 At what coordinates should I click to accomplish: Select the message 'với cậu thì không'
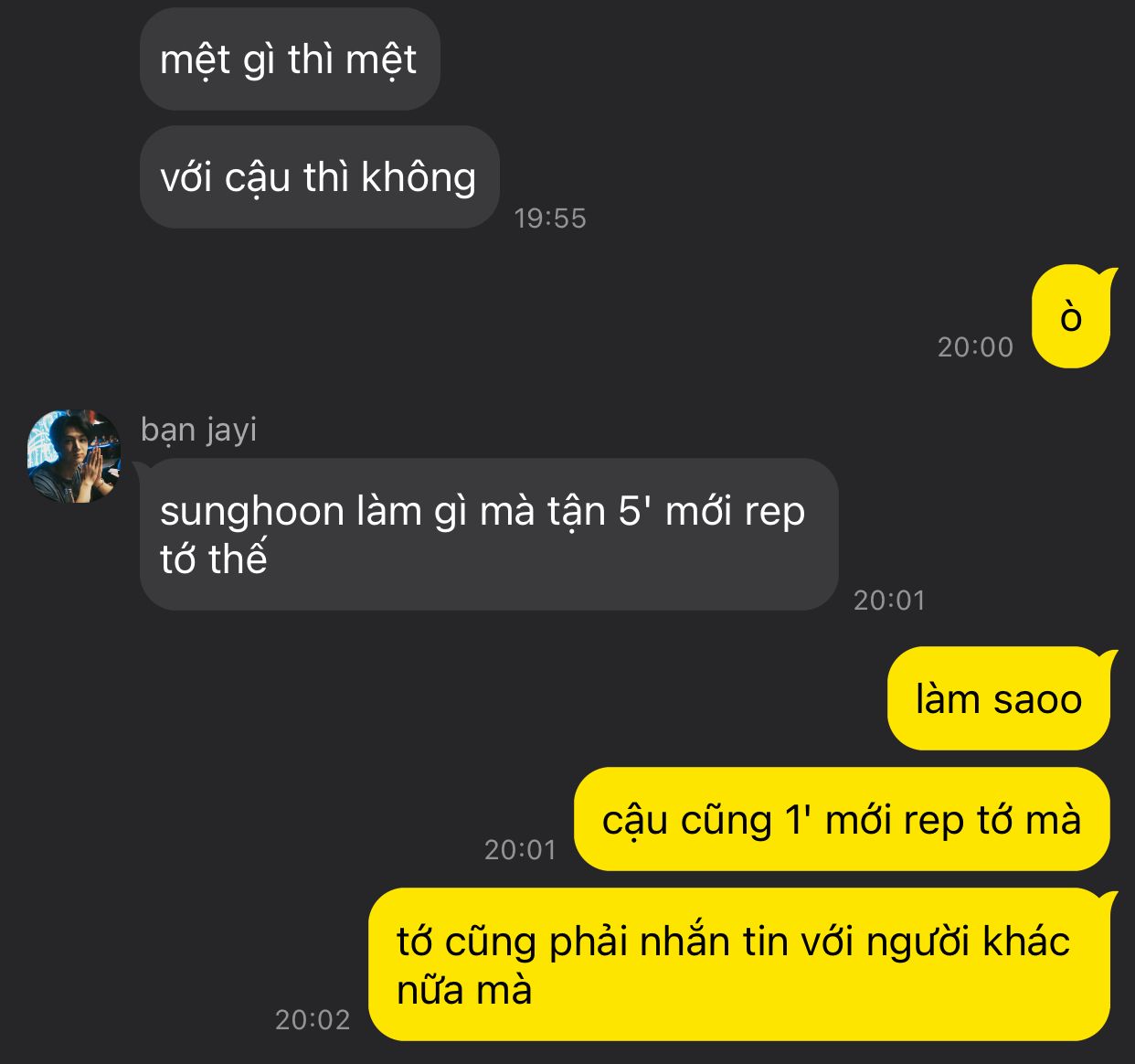tap(319, 176)
